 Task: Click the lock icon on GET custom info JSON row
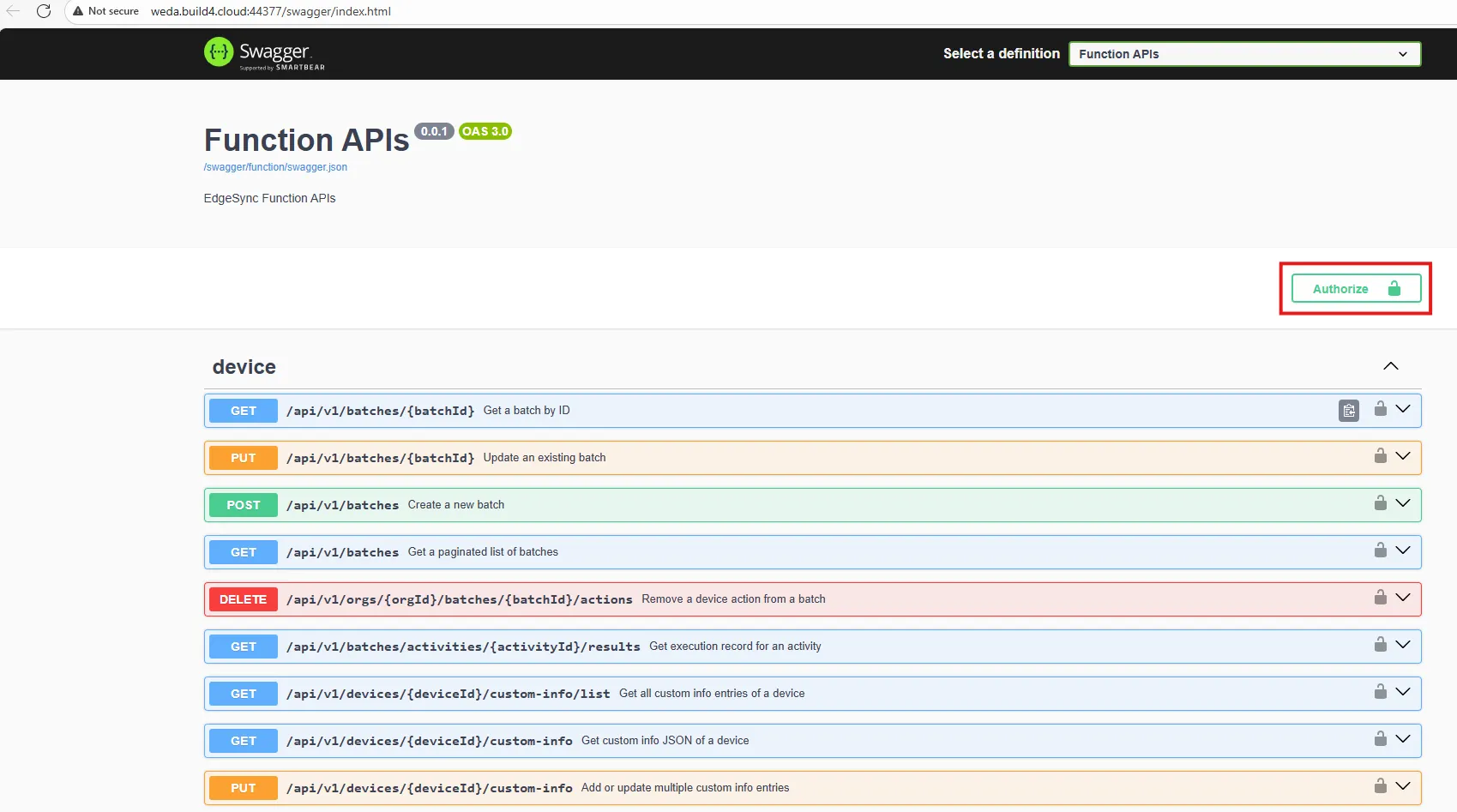pyautogui.click(x=1380, y=739)
